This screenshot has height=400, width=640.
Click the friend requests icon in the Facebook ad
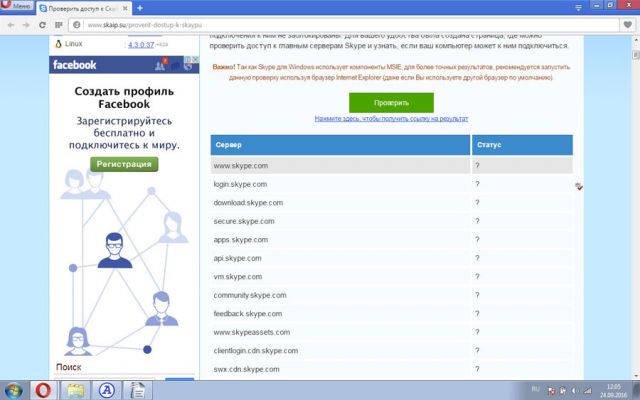[160, 65]
